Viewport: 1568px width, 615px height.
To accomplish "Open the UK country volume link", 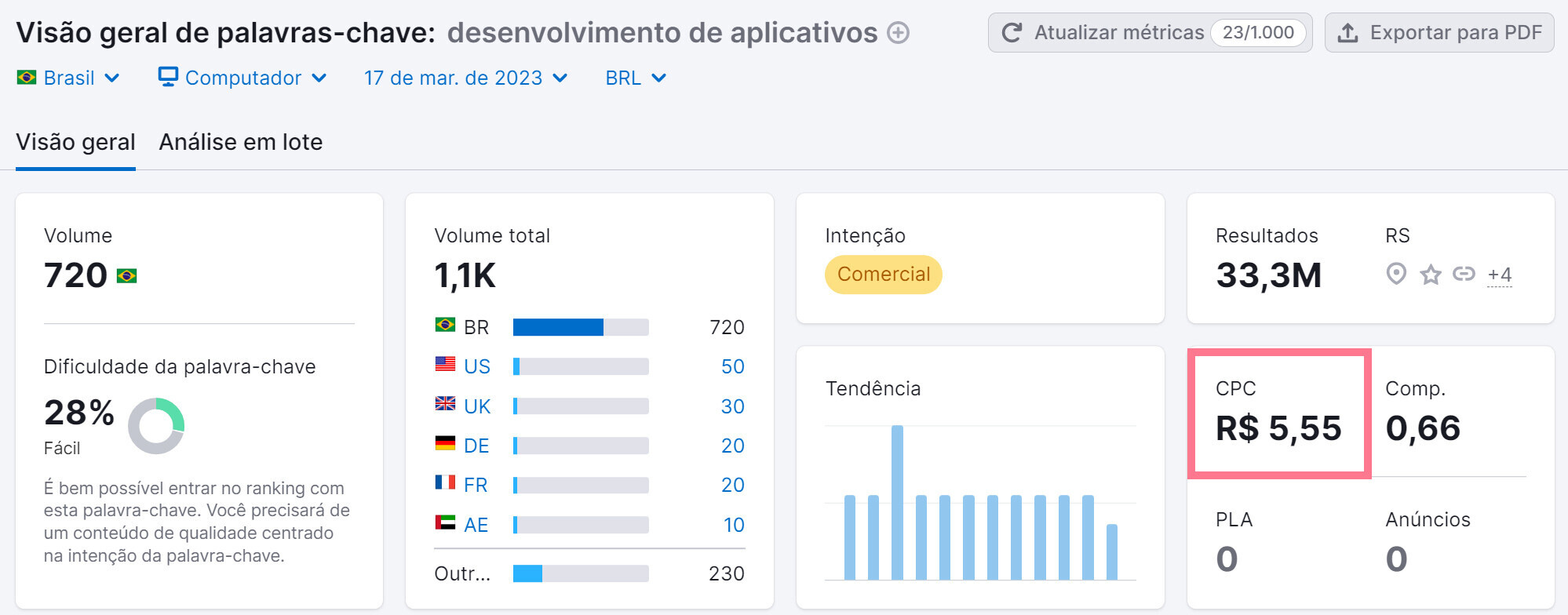I will click(x=476, y=406).
